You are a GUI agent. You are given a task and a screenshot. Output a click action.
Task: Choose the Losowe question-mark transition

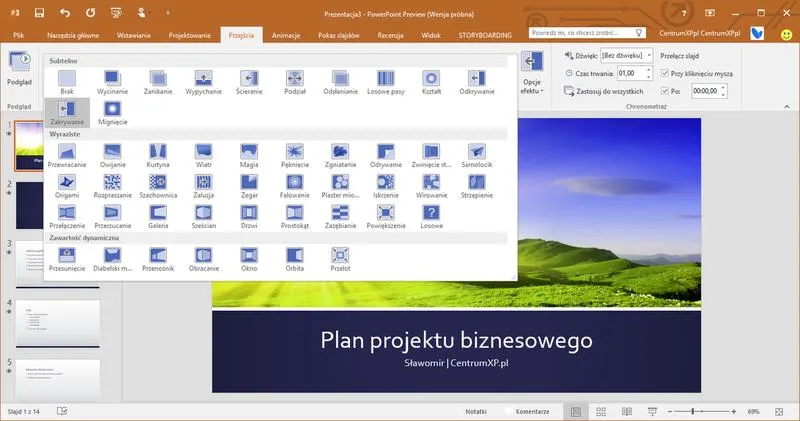coord(431,217)
